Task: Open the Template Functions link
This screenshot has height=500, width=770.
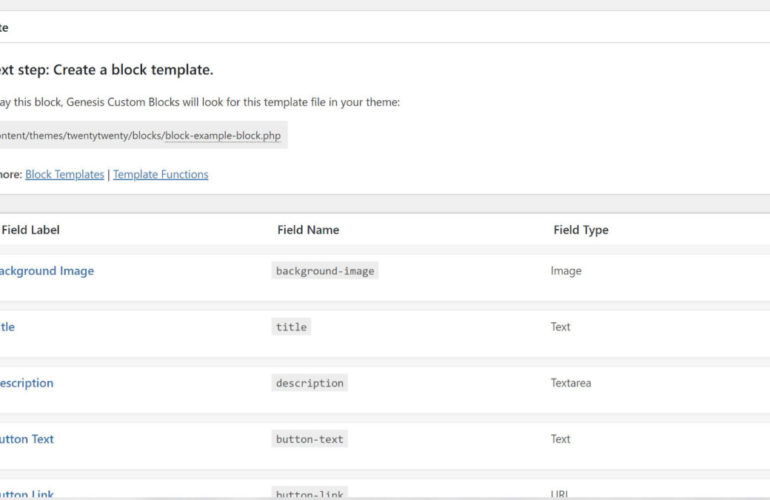Action: [160, 174]
